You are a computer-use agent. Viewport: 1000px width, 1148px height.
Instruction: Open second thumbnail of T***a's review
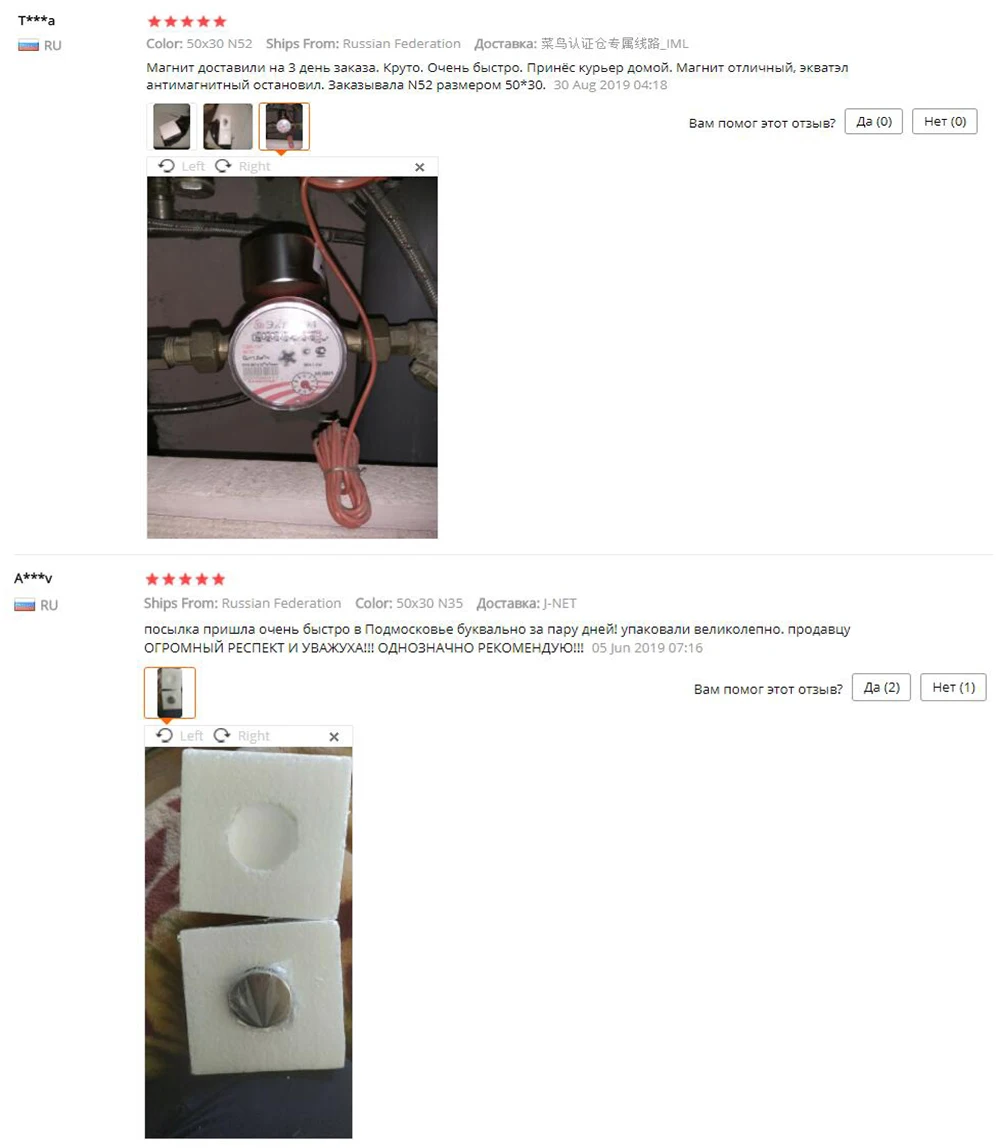pyautogui.click(x=228, y=127)
